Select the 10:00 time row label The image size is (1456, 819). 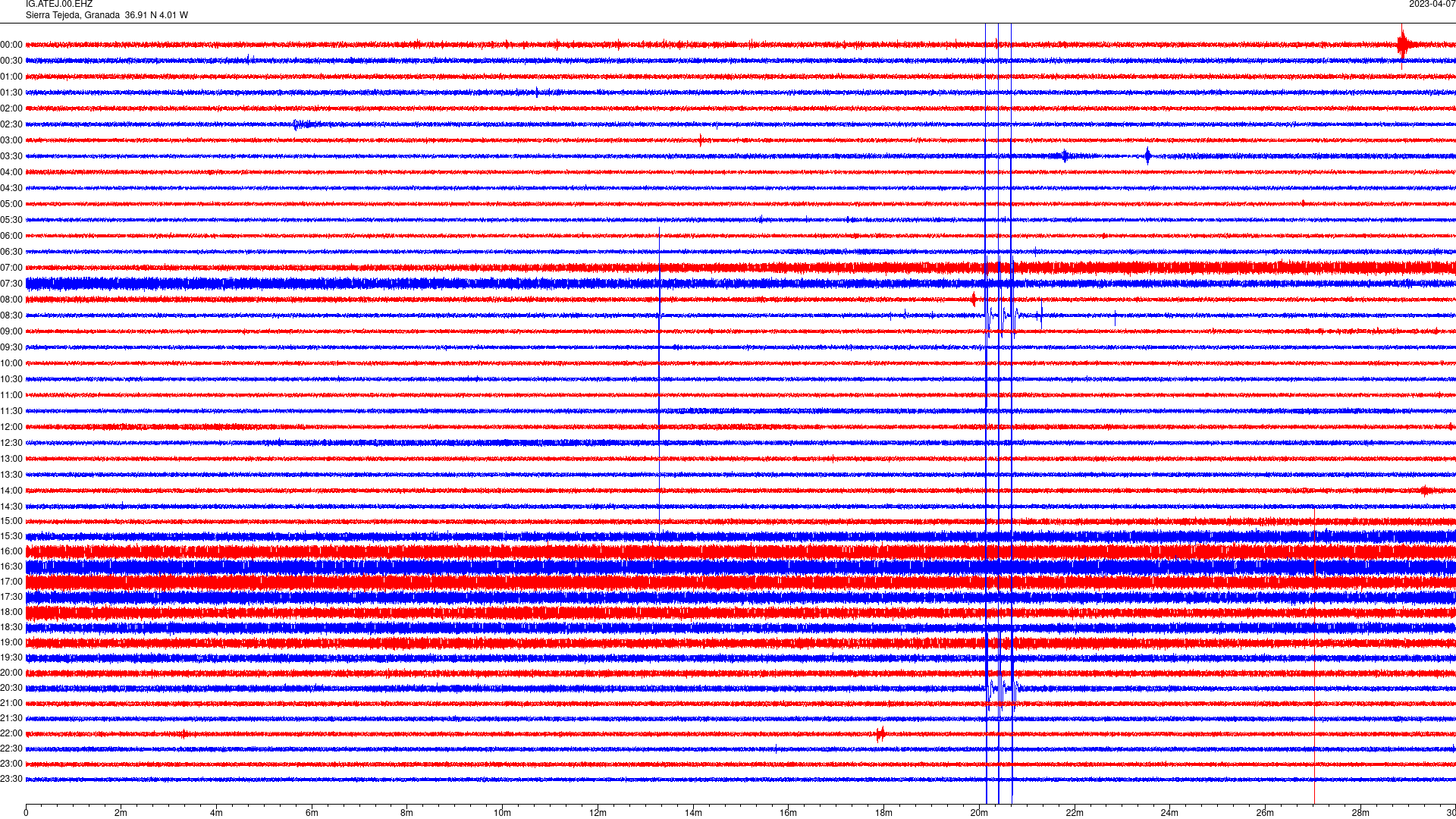[x=11, y=363]
